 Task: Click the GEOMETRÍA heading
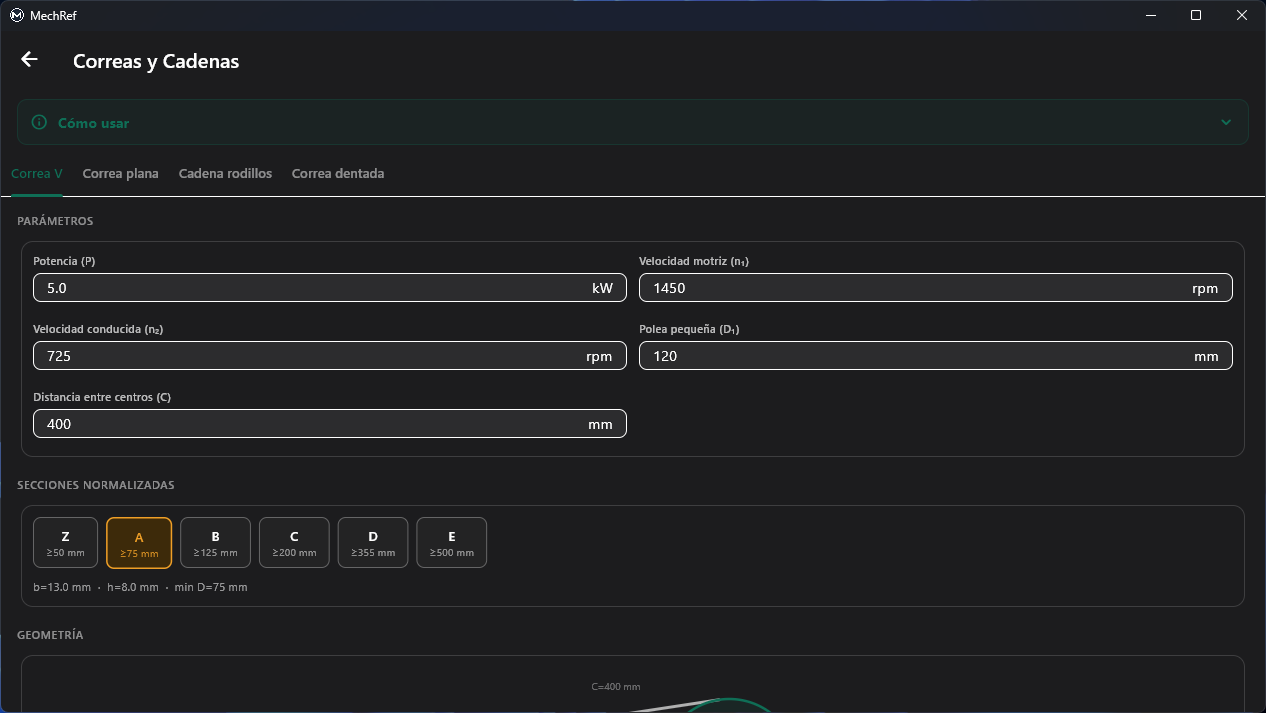(50, 635)
